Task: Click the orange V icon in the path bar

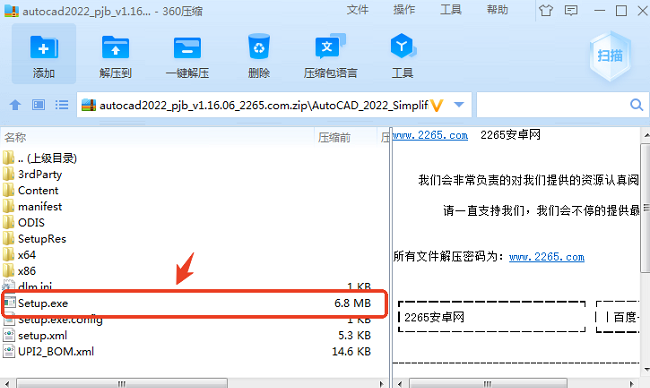Action: (437, 105)
